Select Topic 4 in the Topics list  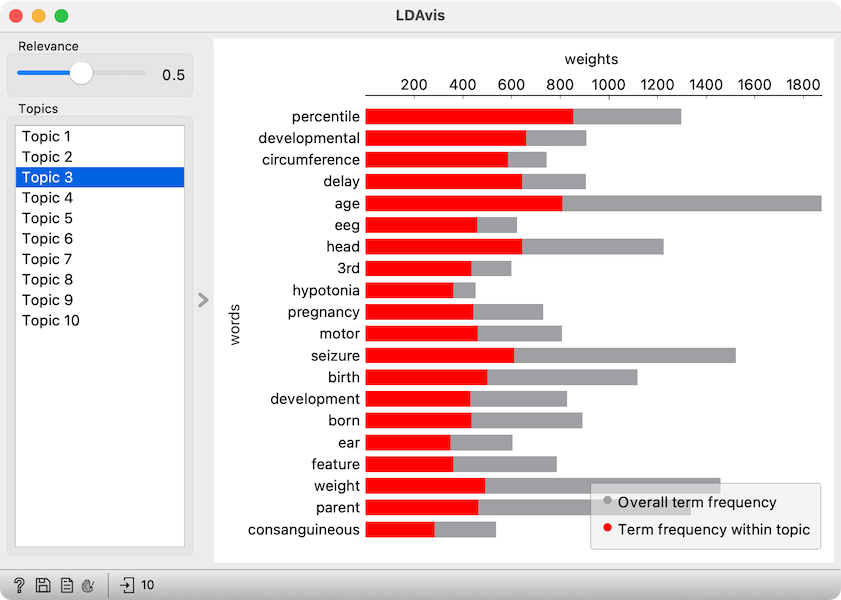(x=100, y=197)
